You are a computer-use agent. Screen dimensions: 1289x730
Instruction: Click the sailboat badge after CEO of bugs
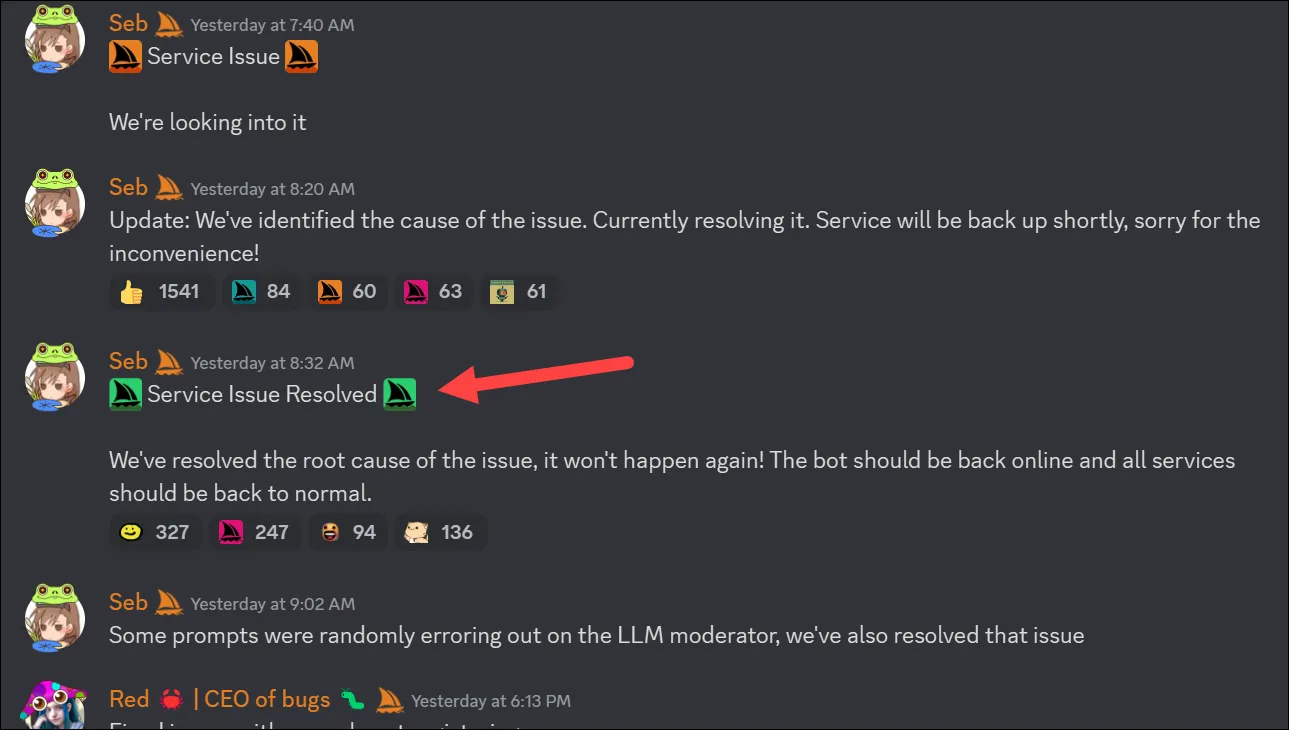pos(390,700)
